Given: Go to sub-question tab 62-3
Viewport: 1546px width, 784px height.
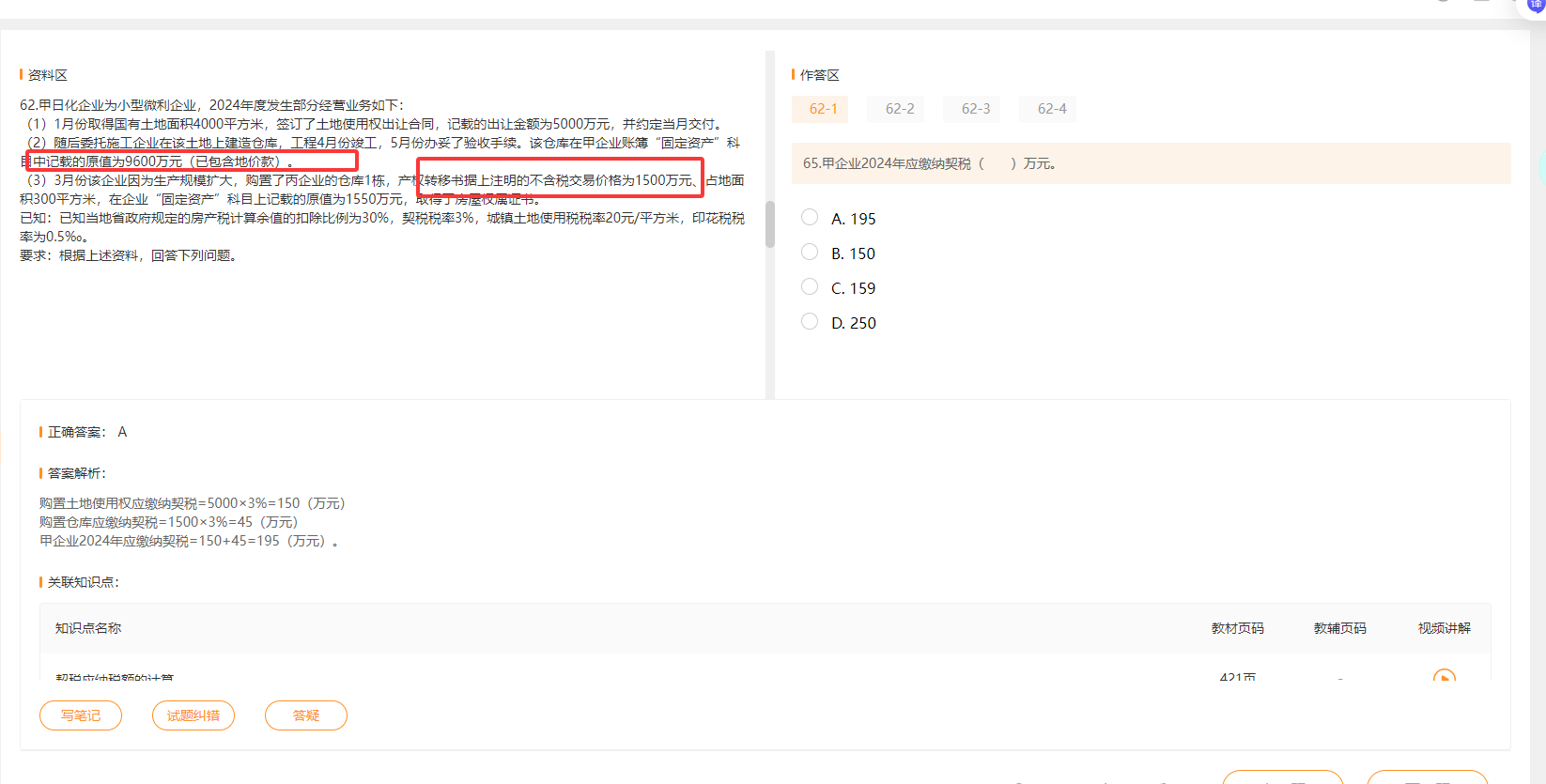Looking at the screenshot, I should tap(975, 109).
